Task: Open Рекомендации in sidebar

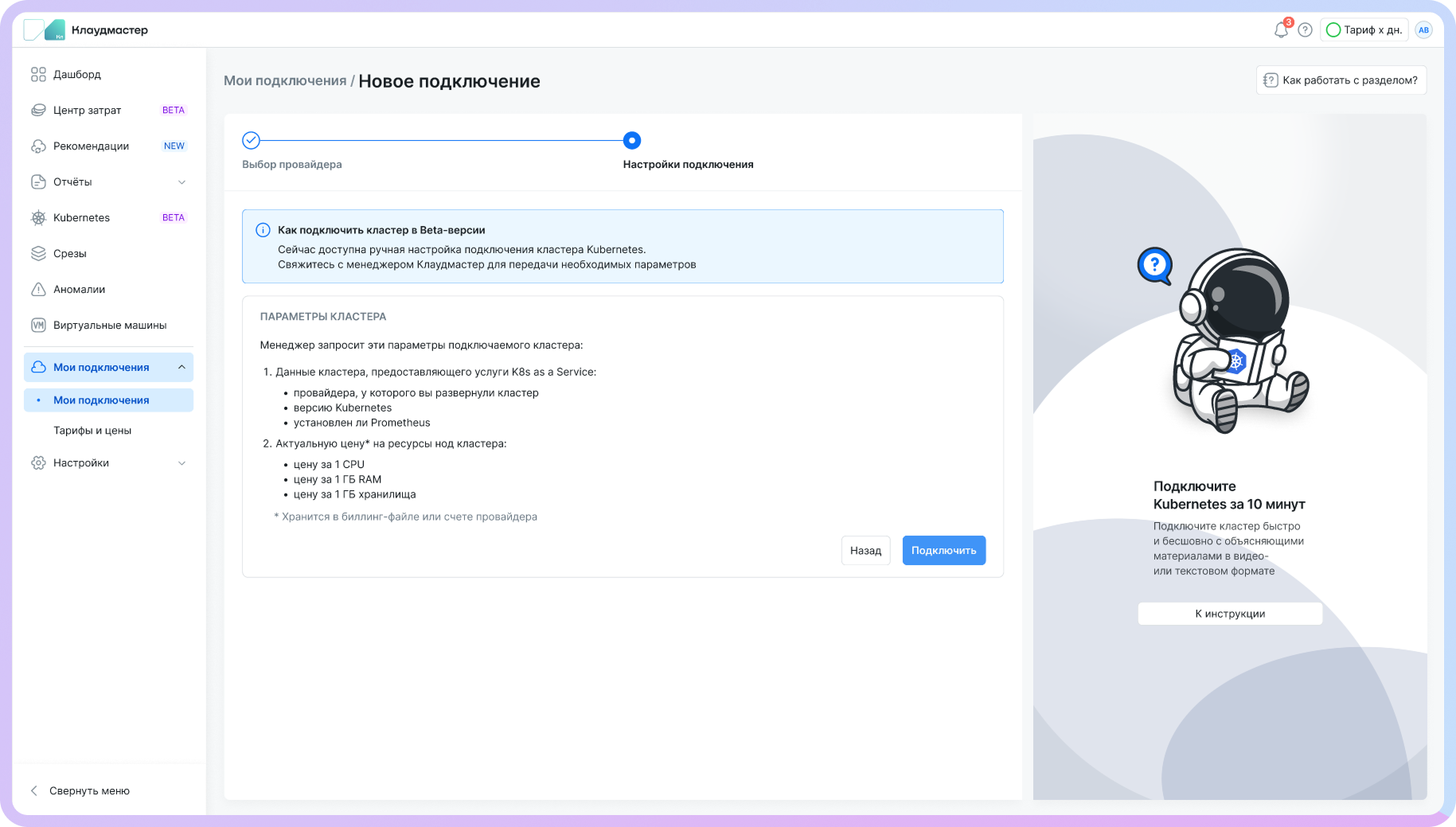Action: [x=91, y=146]
